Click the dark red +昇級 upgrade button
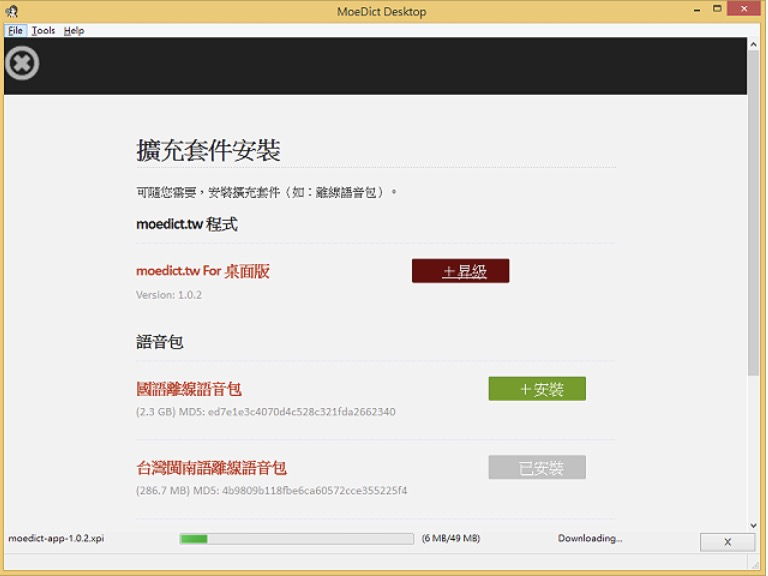 coord(460,271)
